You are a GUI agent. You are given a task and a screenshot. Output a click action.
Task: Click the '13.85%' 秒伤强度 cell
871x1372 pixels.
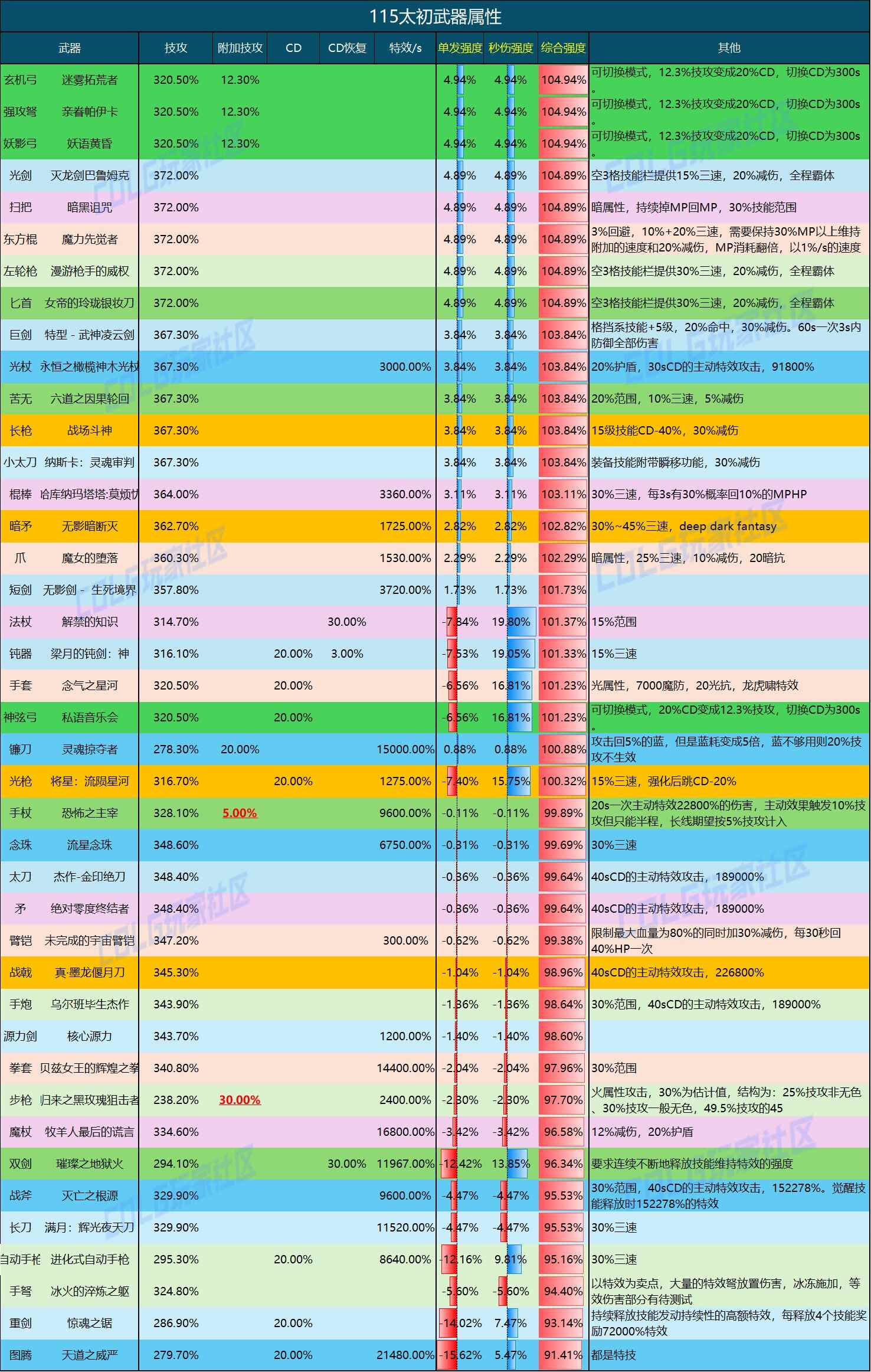[x=511, y=1164]
